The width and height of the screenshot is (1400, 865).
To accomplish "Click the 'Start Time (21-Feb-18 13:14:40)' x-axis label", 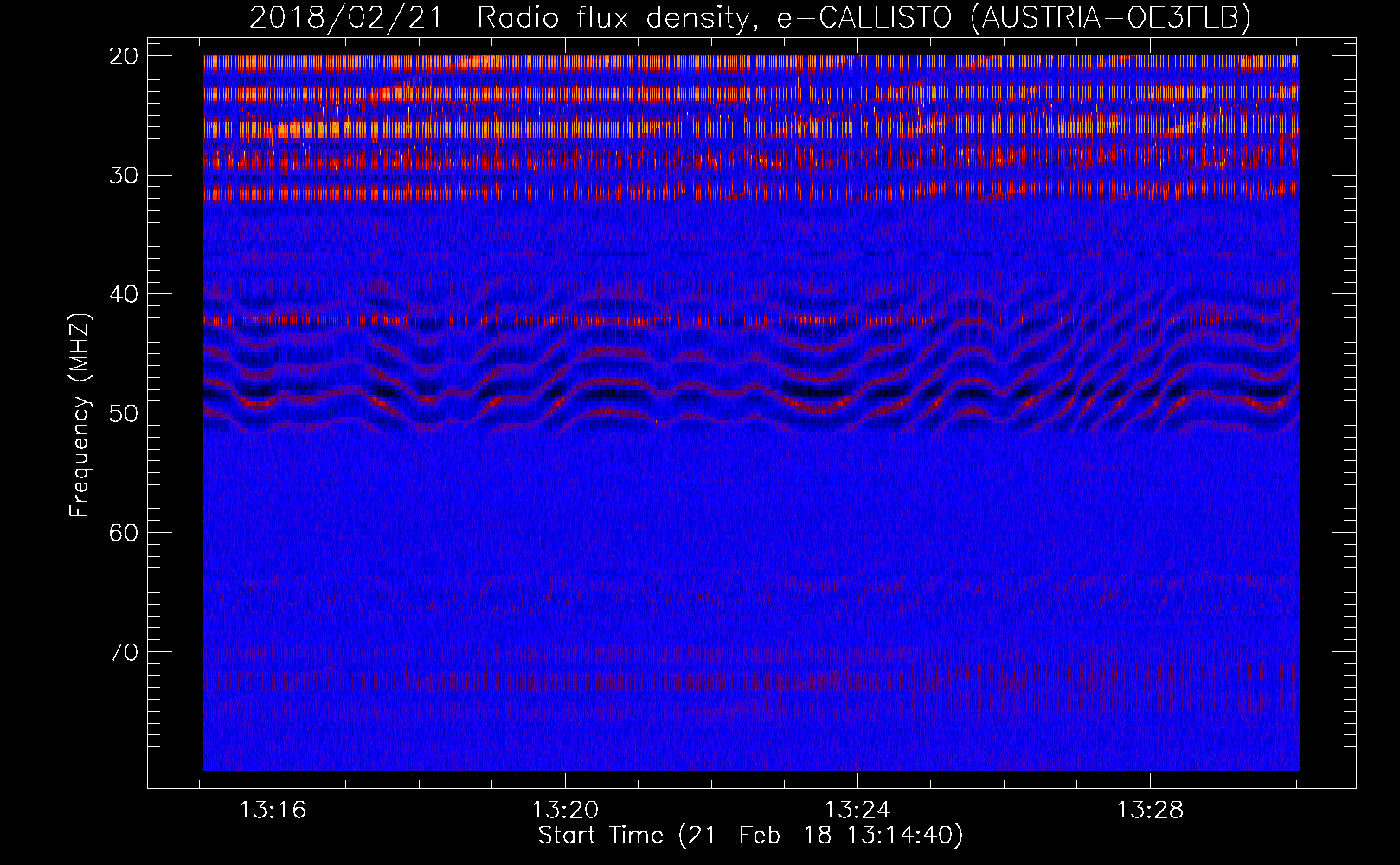I will tap(750, 836).
